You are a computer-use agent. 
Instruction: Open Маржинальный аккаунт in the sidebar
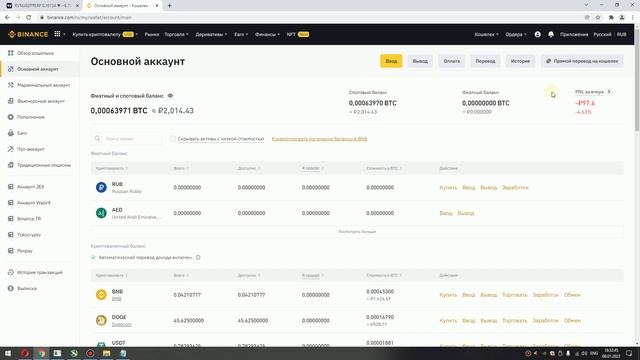pos(44,85)
